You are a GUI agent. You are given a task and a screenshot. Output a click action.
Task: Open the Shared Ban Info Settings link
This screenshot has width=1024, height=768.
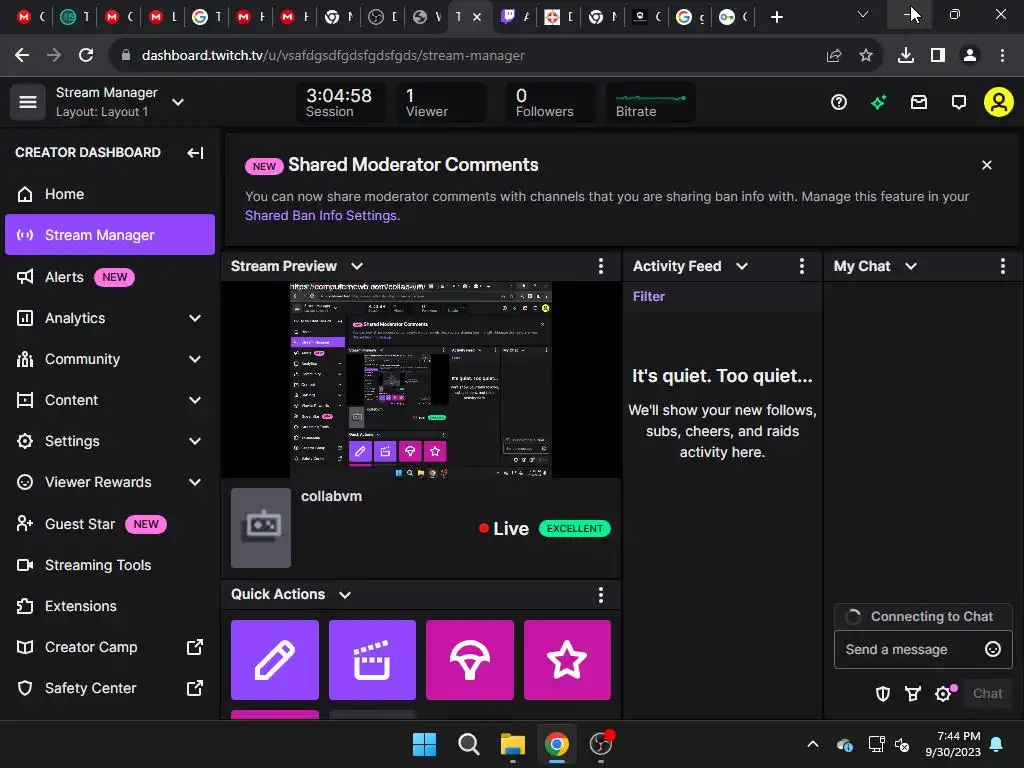[x=321, y=216]
